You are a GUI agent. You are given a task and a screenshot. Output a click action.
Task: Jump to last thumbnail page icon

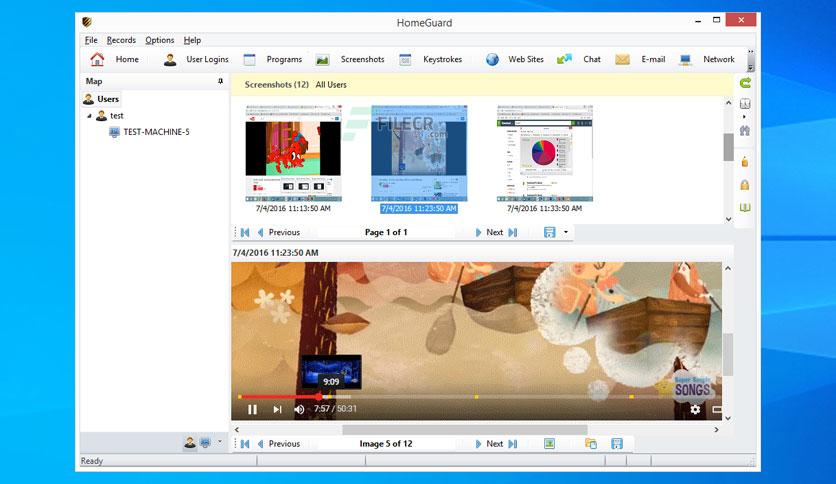(x=513, y=232)
